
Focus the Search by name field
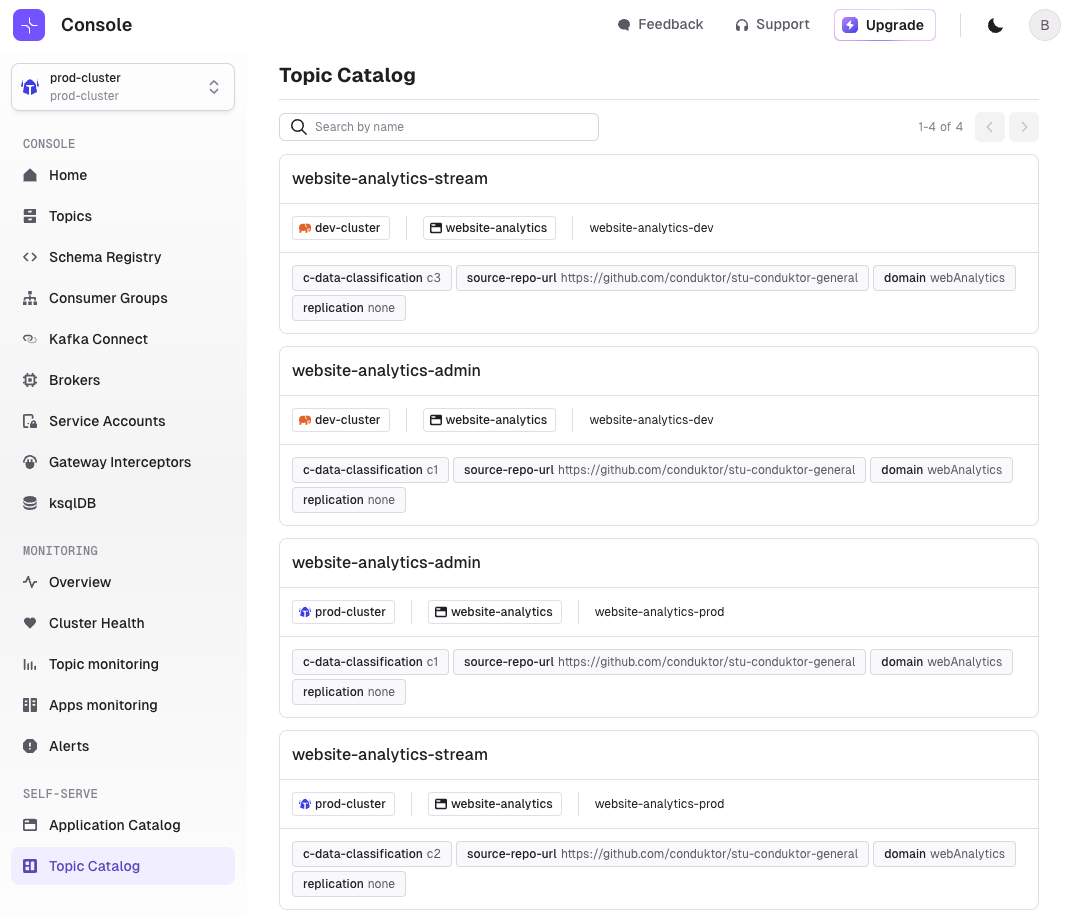439,127
